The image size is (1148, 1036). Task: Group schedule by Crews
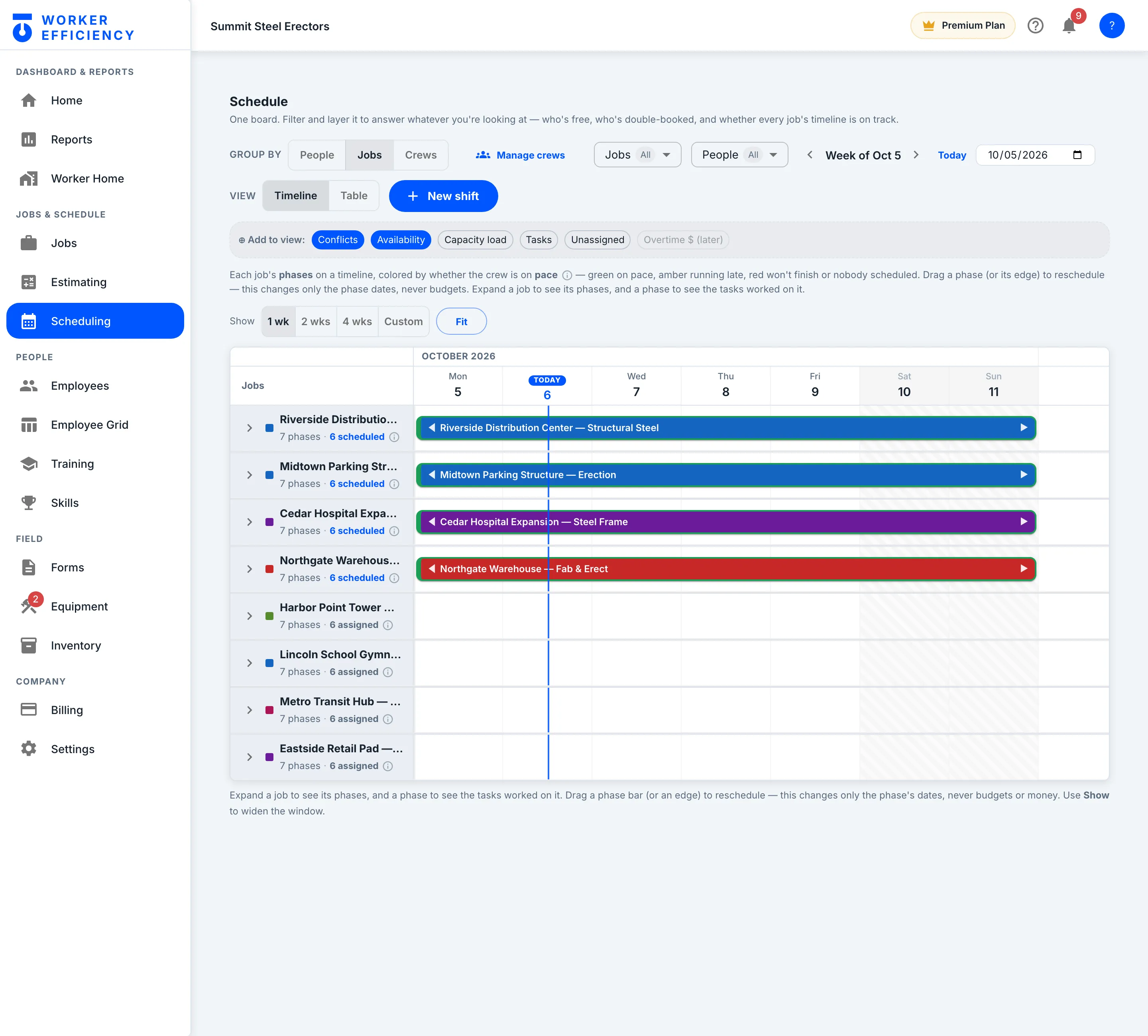420,155
